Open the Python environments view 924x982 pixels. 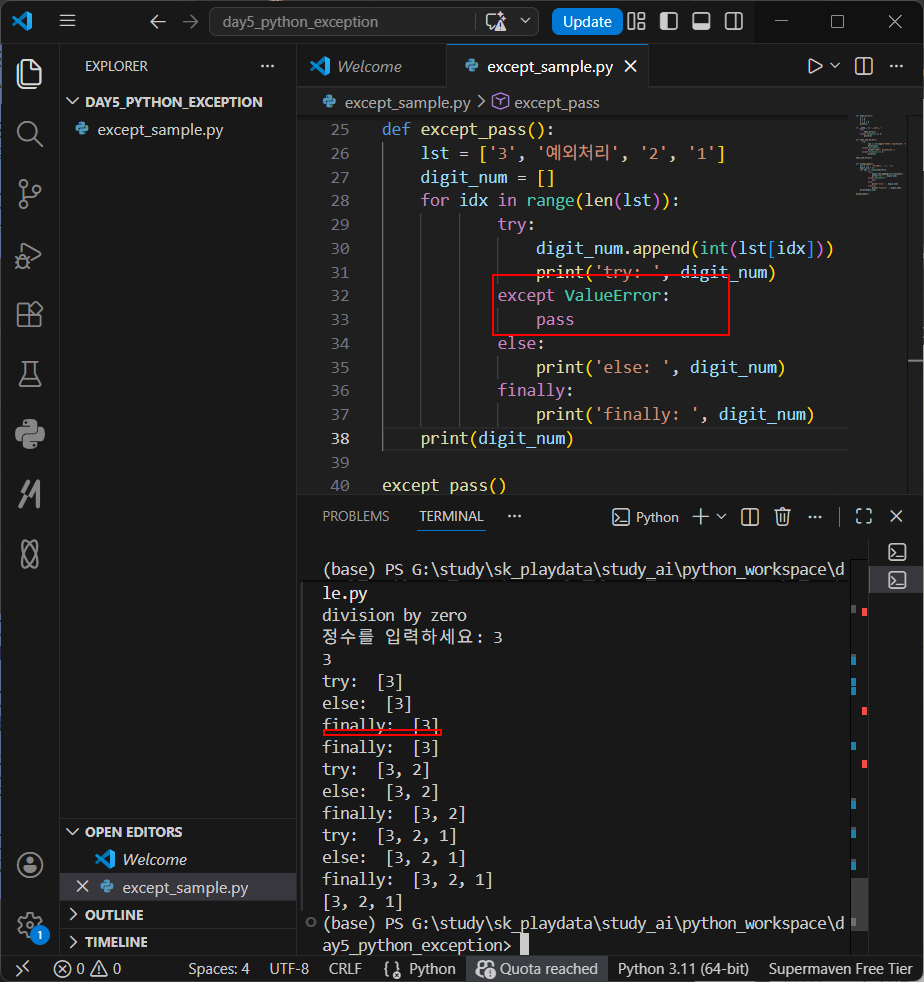[x=29, y=434]
